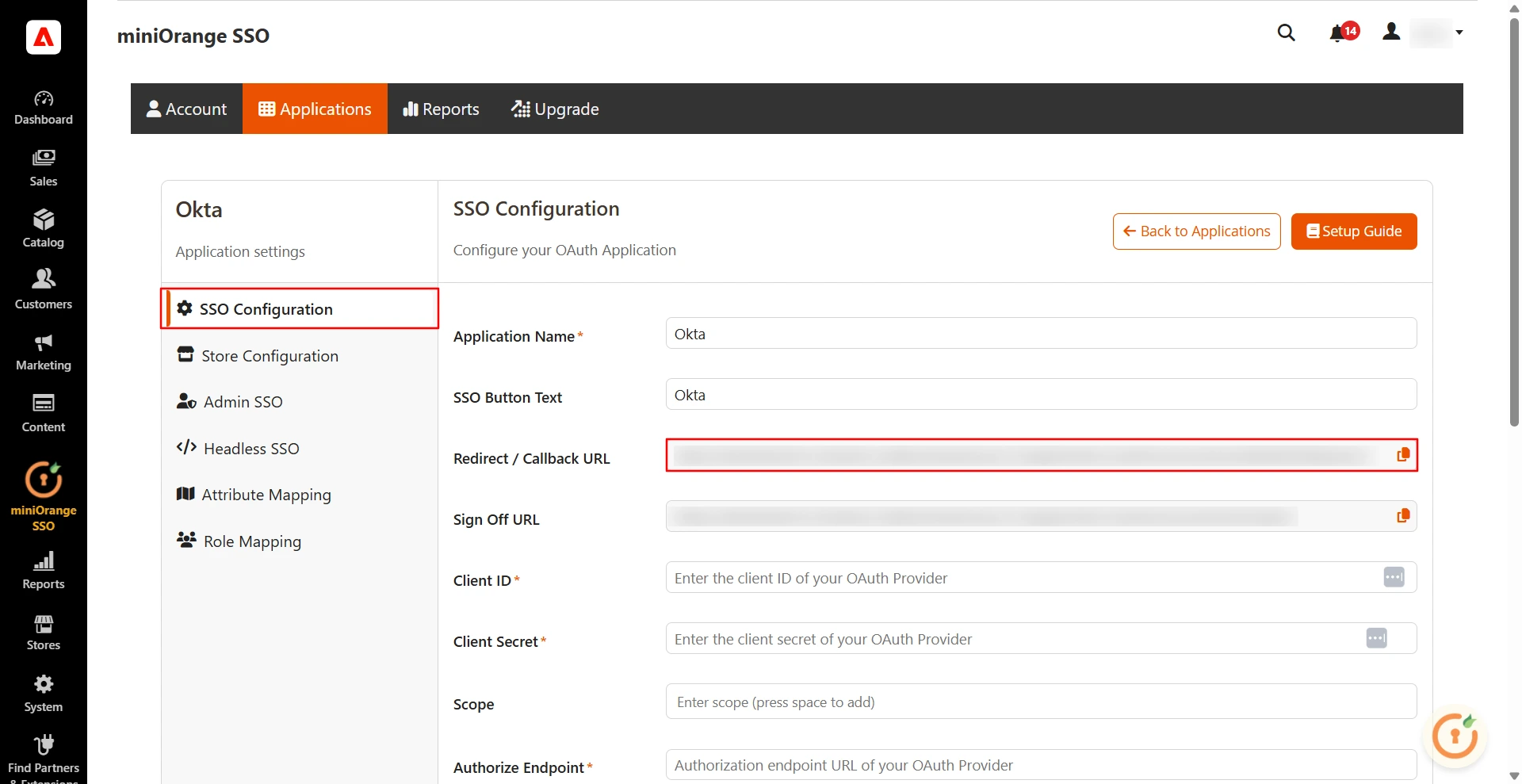The image size is (1522, 784).
Task: Switch to the Upgrade tab
Action: pos(555,109)
